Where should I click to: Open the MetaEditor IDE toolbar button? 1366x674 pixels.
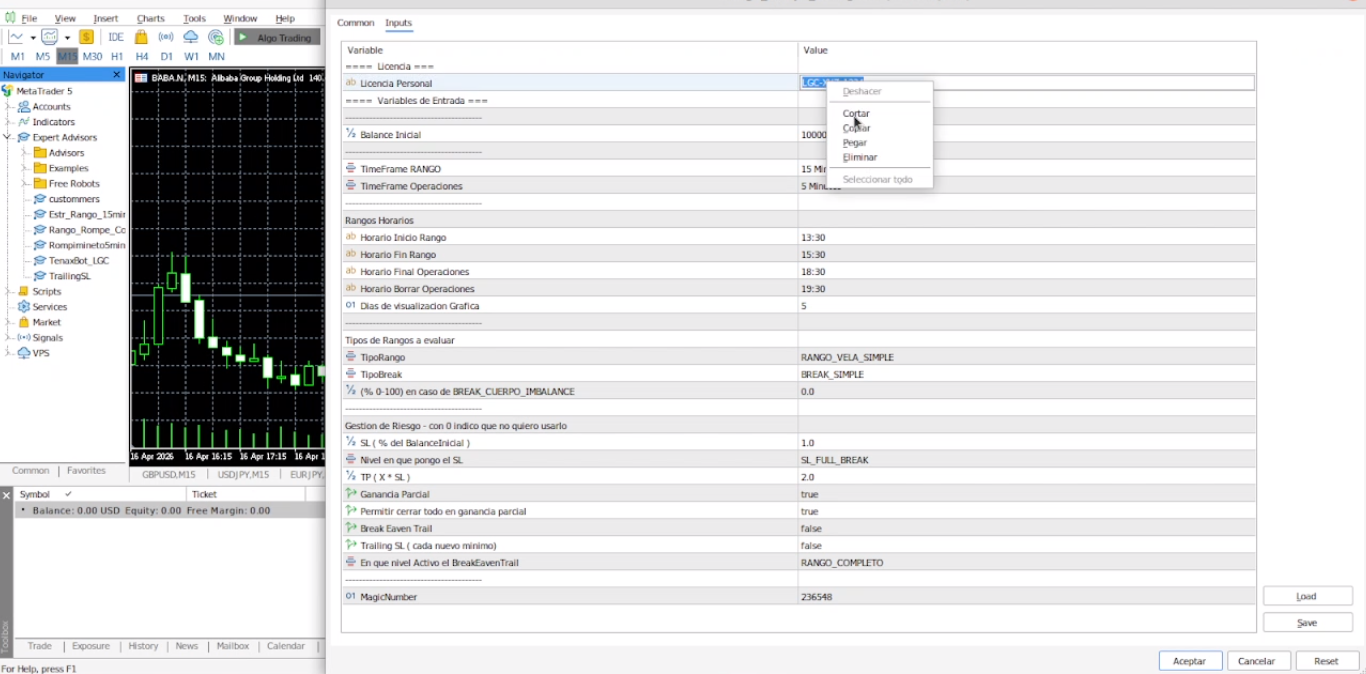(x=116, y=37)
